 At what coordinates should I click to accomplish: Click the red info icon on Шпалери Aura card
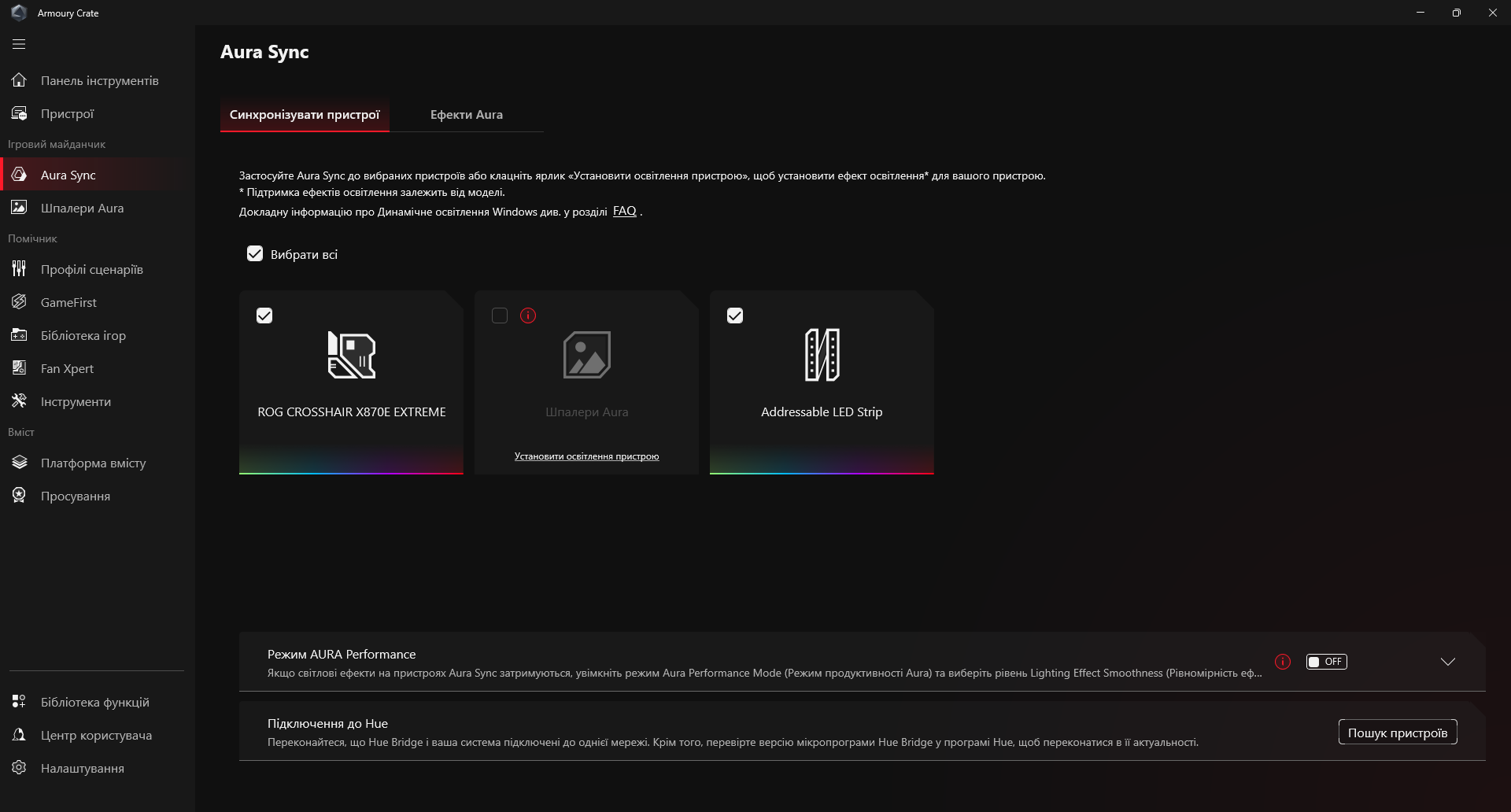tap(528, 316)
